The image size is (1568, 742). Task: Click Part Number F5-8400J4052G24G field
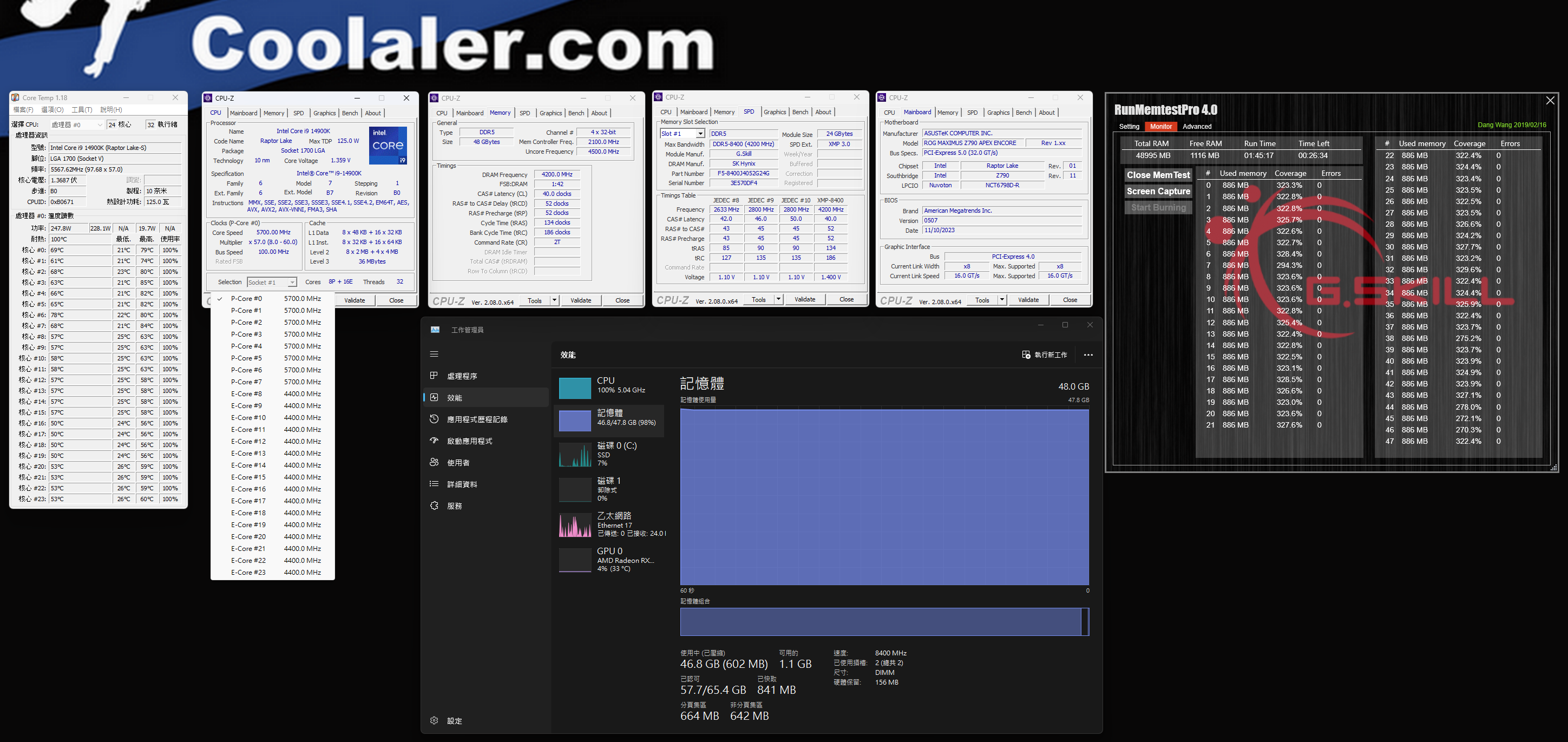pos(743,174)
